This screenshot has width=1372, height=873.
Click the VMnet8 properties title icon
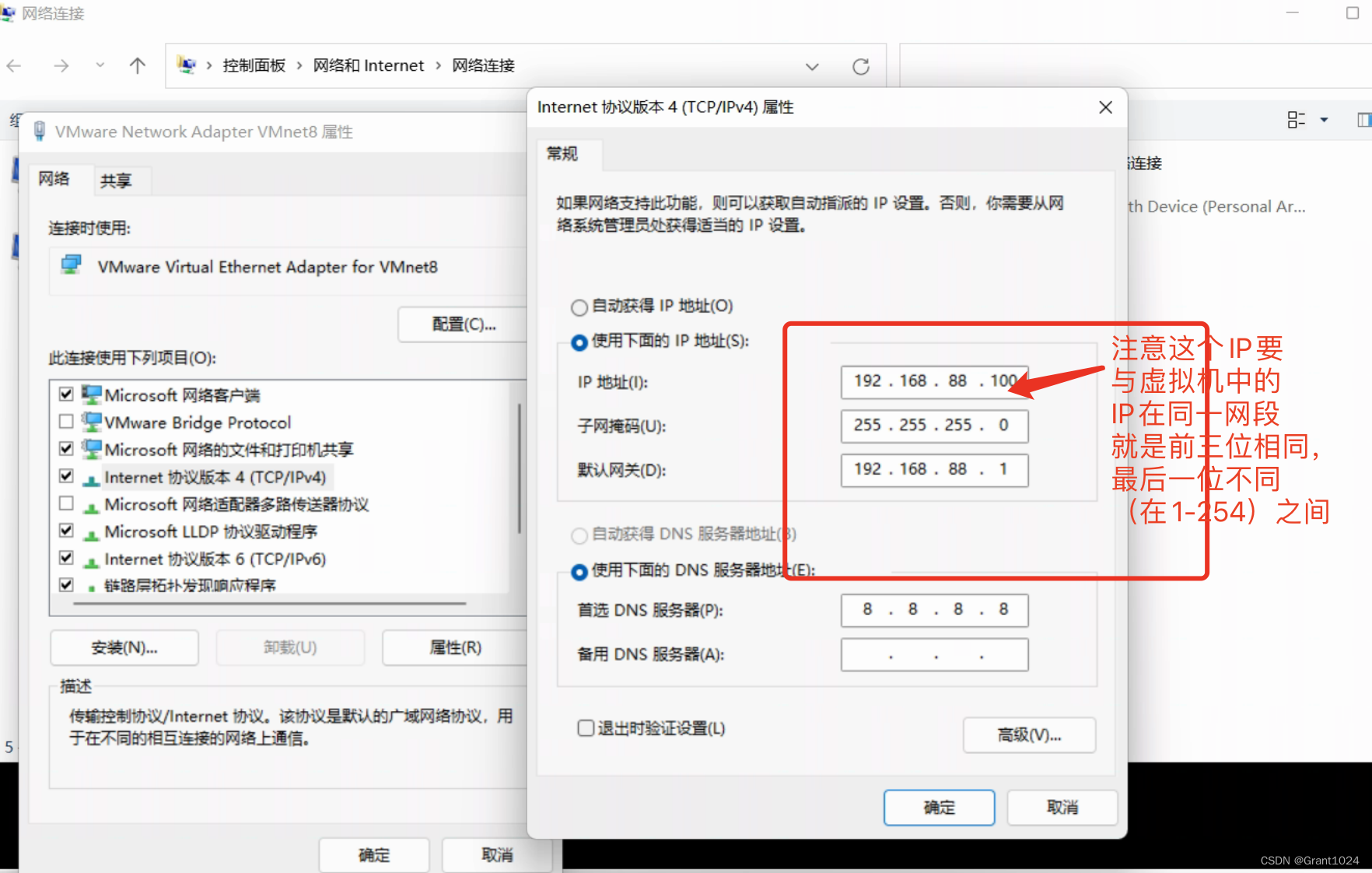coord(39,131)
